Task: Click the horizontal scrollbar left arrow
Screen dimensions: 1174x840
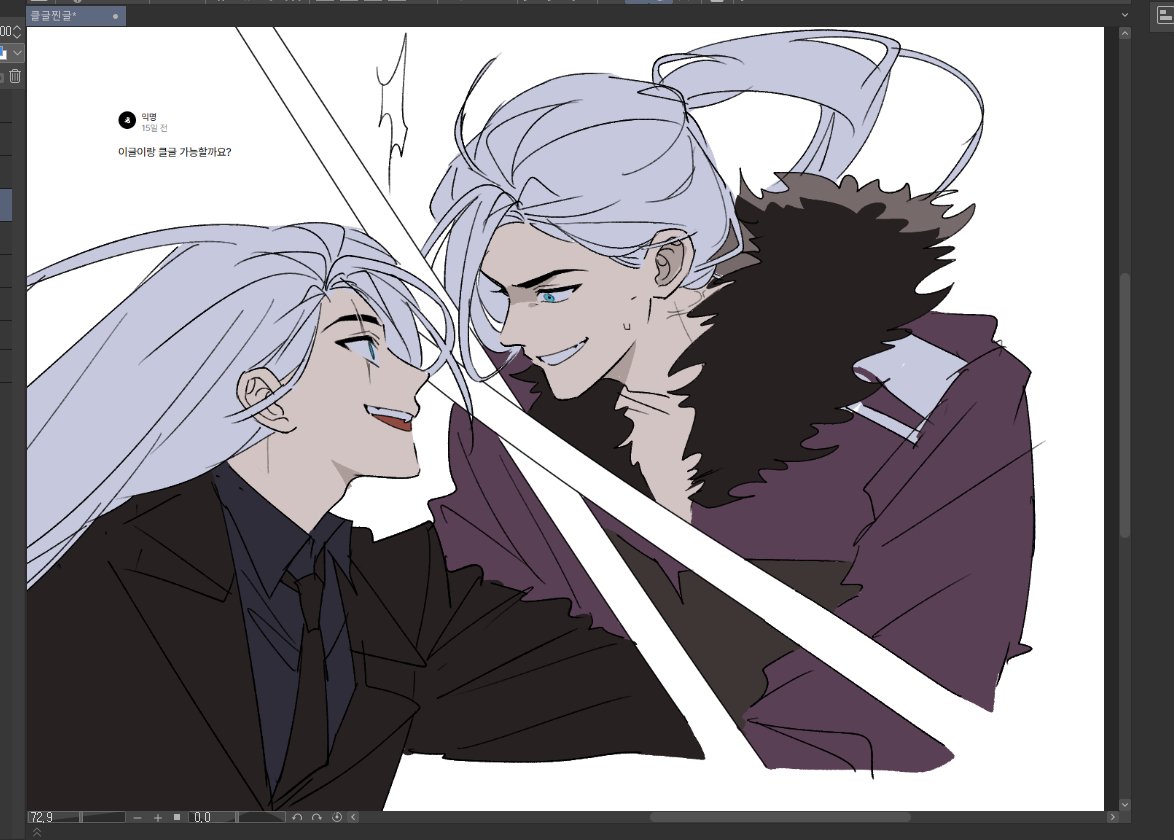Action: coord(353,817)
